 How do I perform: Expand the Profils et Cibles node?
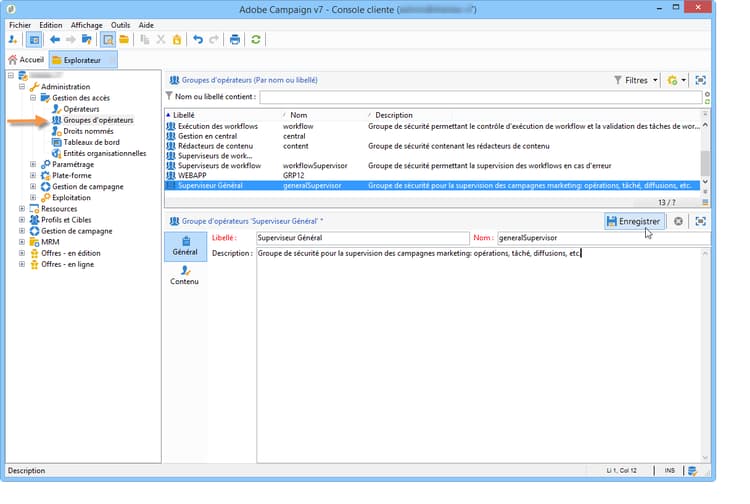pos(22,220)
